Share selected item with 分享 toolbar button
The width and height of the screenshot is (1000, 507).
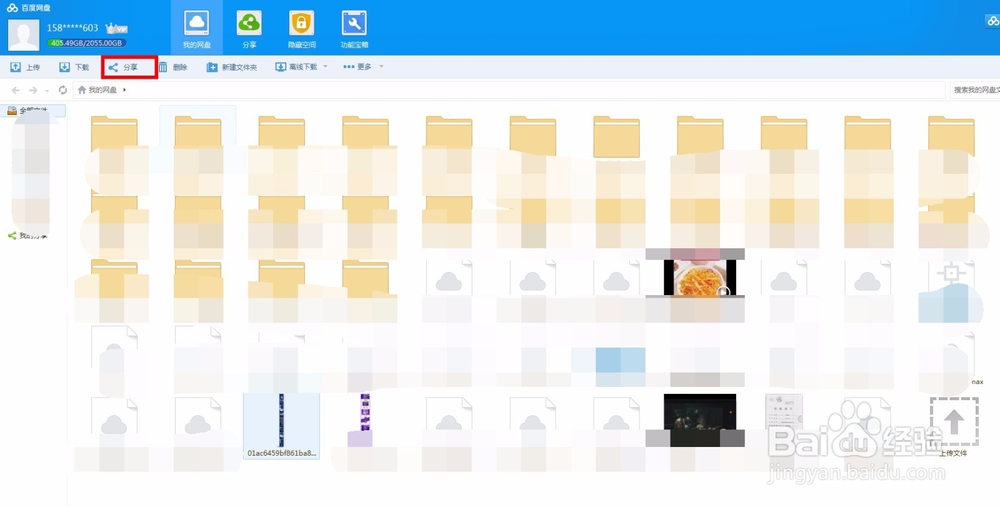point(129,67)
